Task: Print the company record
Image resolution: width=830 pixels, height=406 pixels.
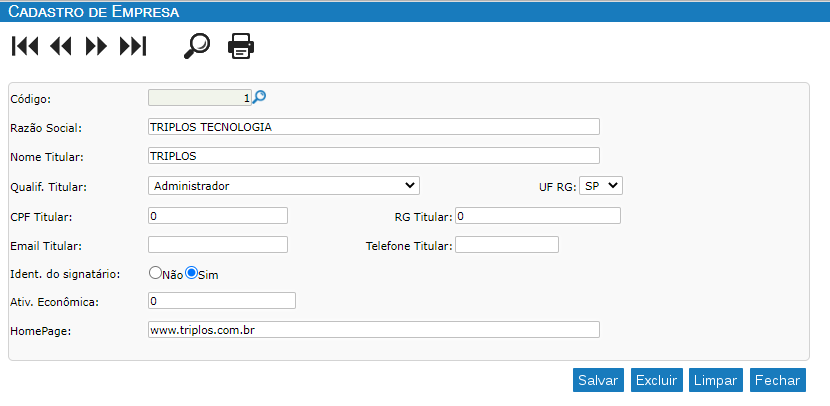Action: (241, 46)
